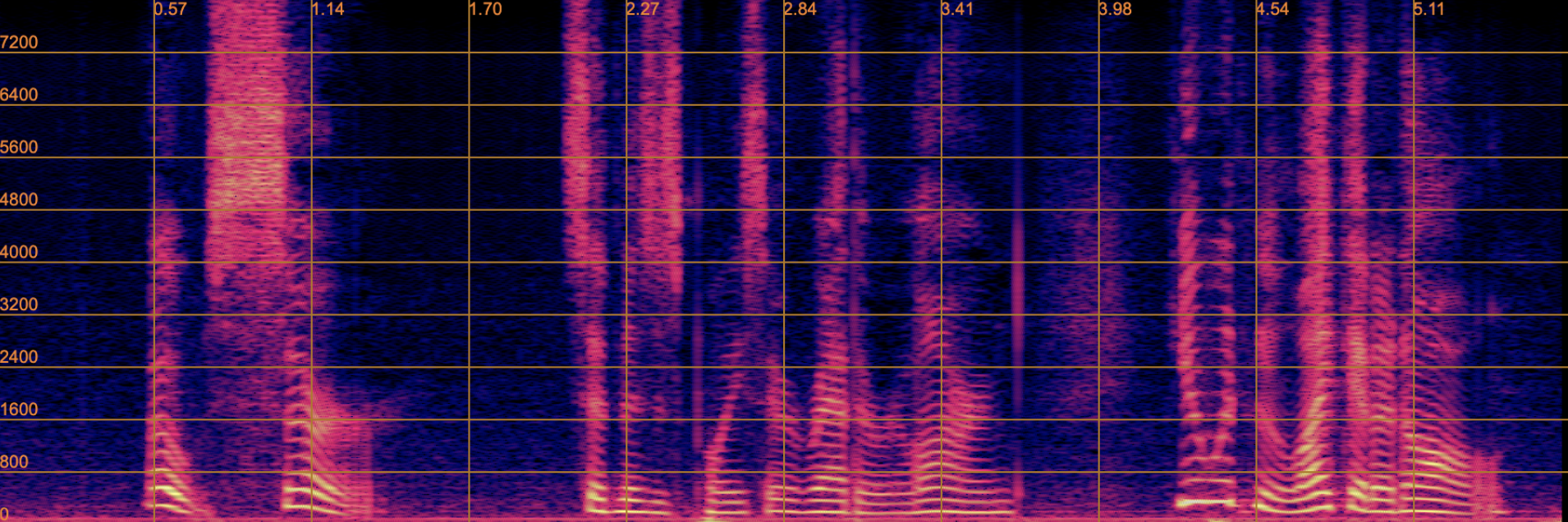Viewport: 1568px width, 522px height.
Task: Click the 3.41 time label
Action: point(957,9)
